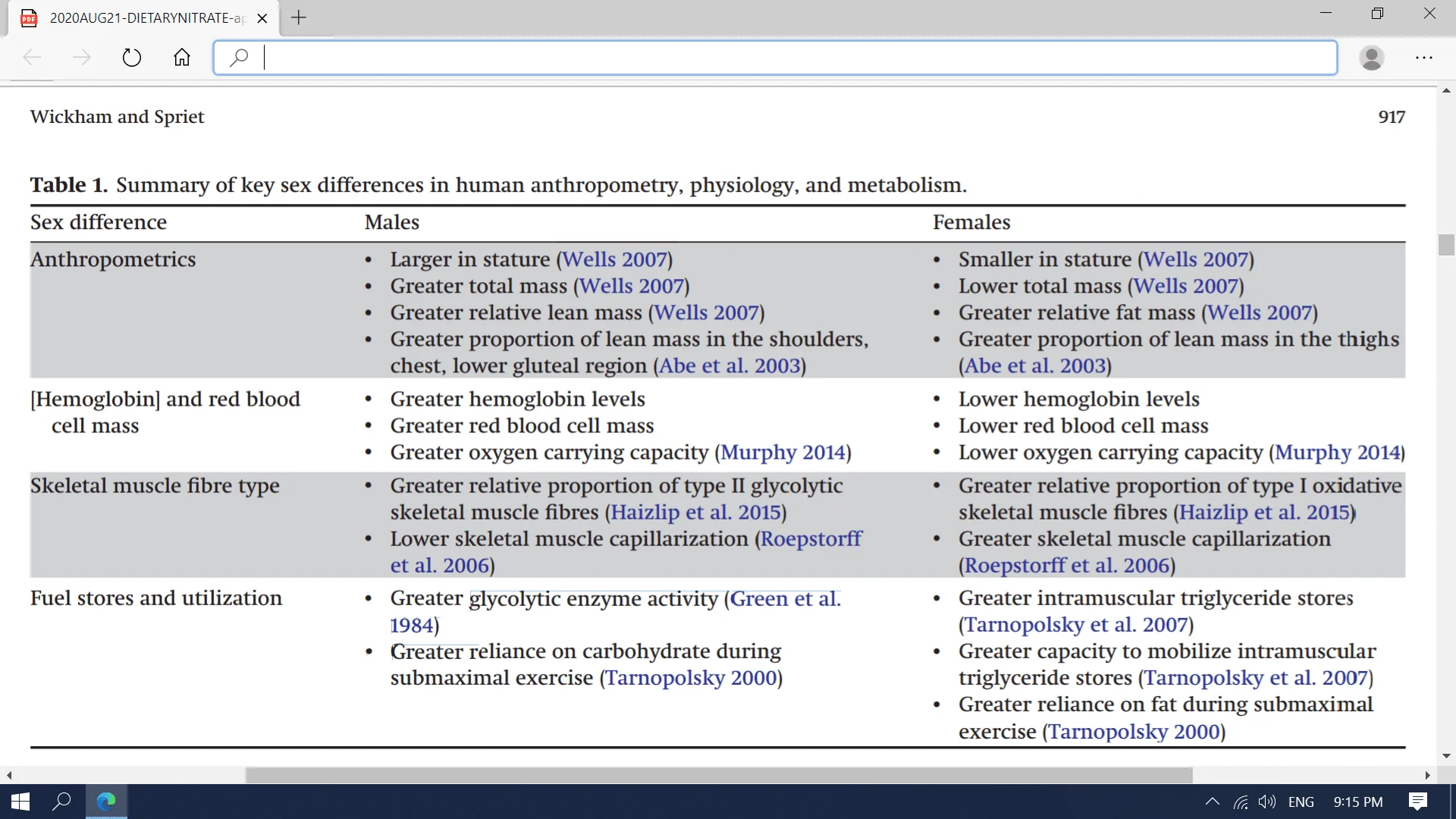Show hidden system tray icons
The height and width of the screenshot is (819, 1456).
[x=1213, y=802]
